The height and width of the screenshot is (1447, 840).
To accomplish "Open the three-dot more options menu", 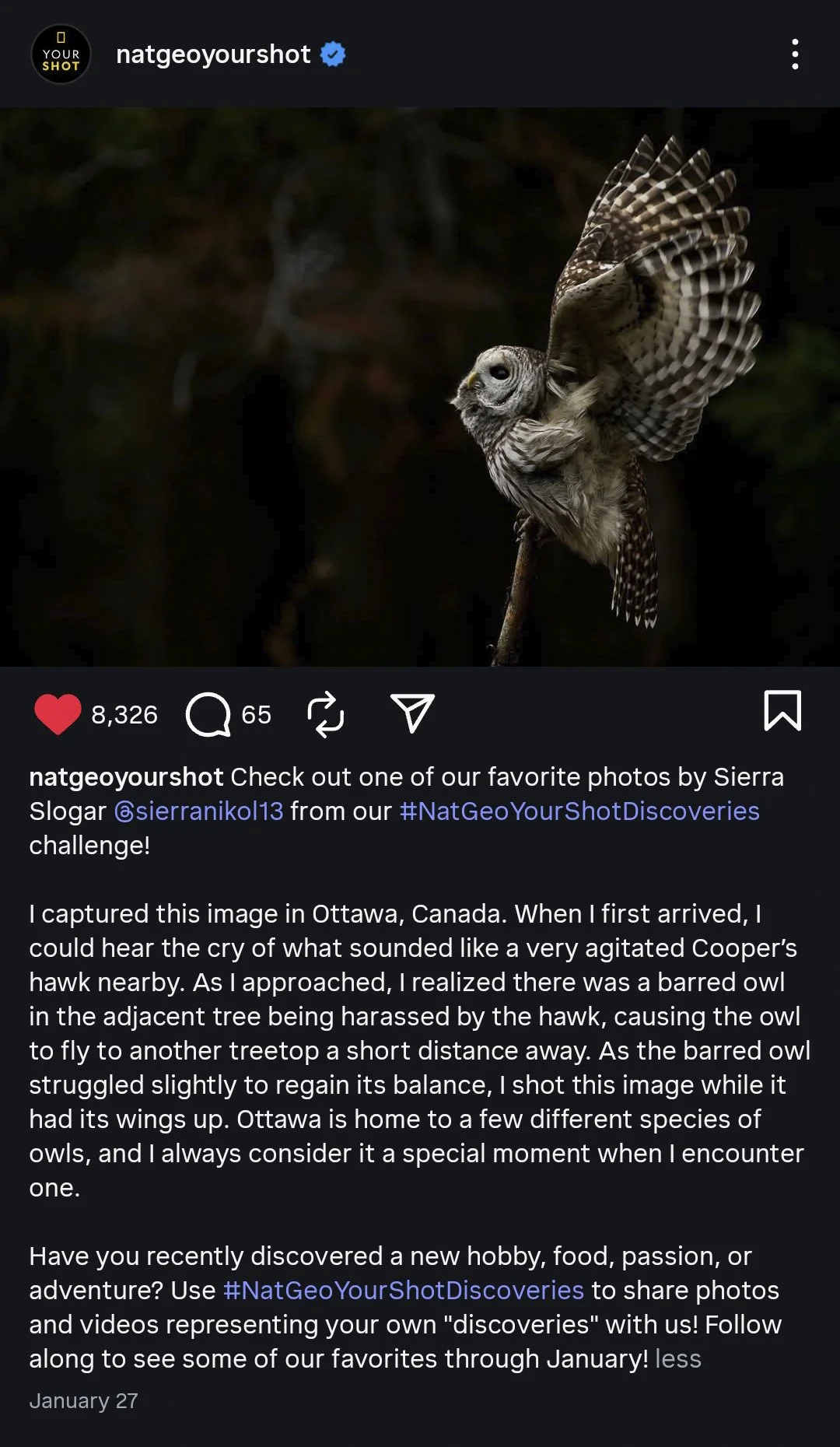I will [794, 54].
